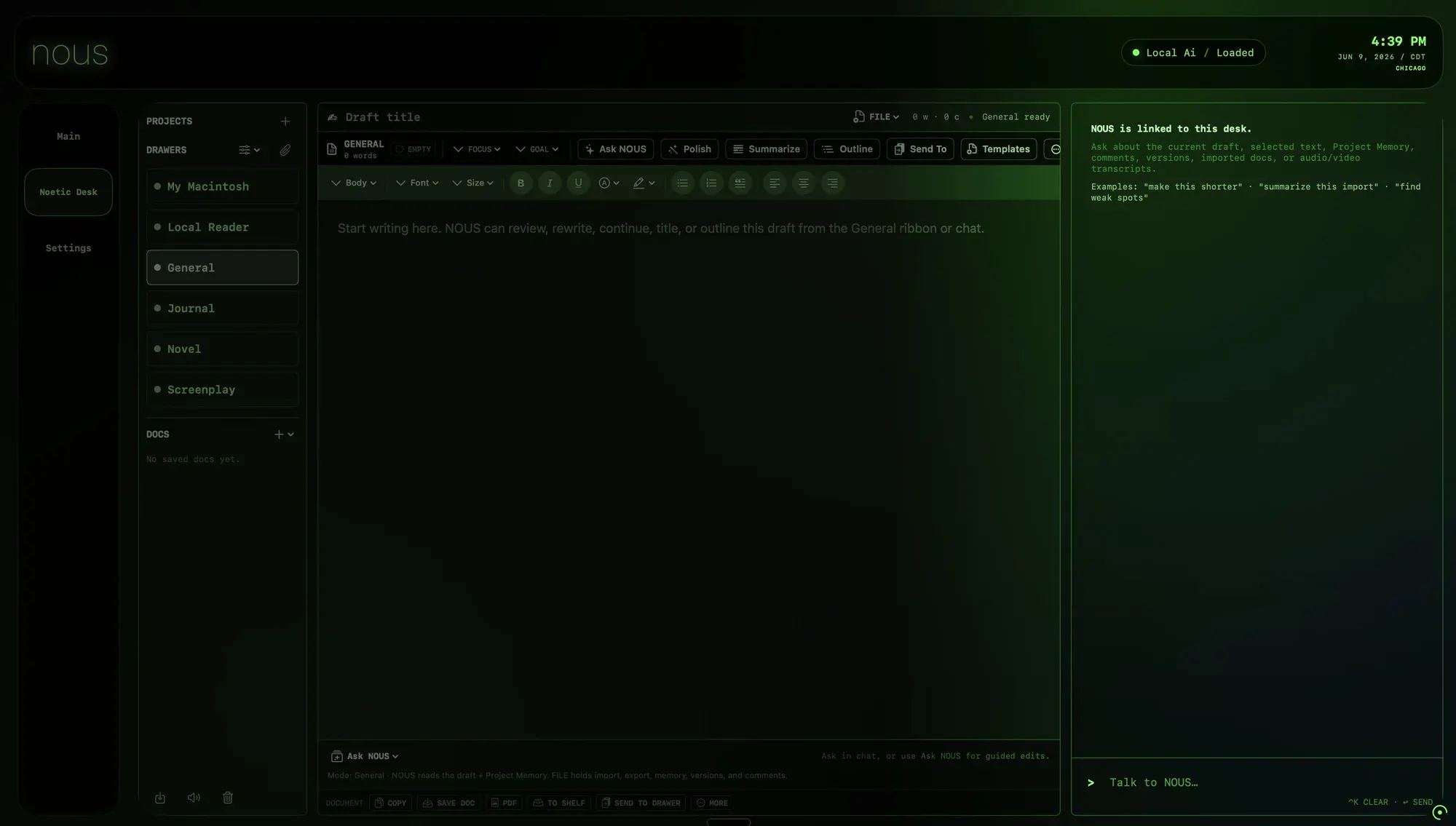
Task: Click the Local Ai Loaded status pill
Action: 1193,53
